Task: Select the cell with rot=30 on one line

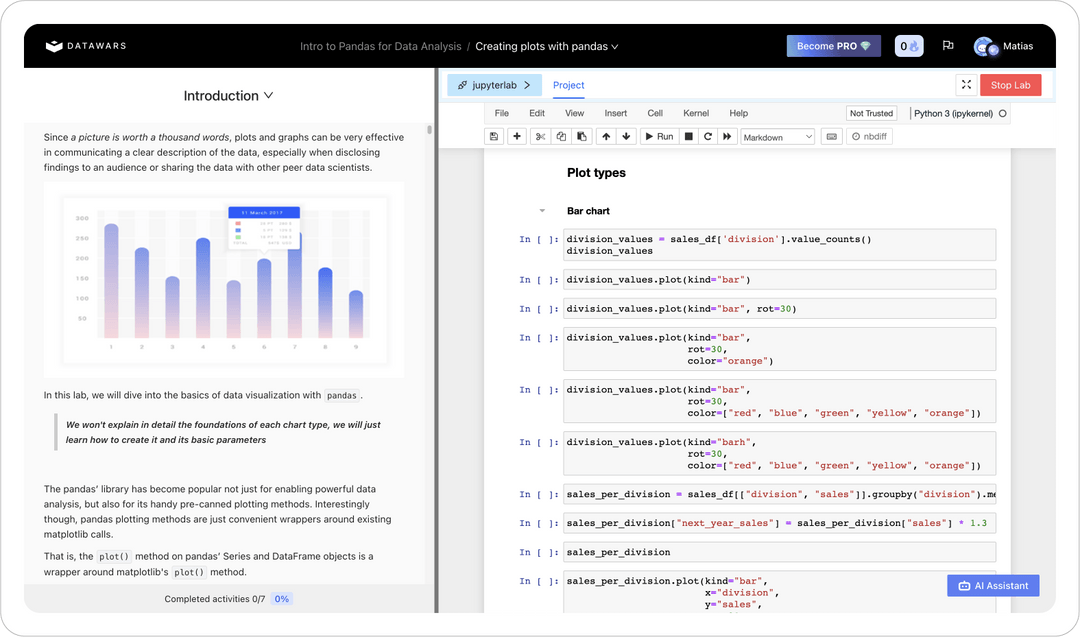Action: (779, 309)
